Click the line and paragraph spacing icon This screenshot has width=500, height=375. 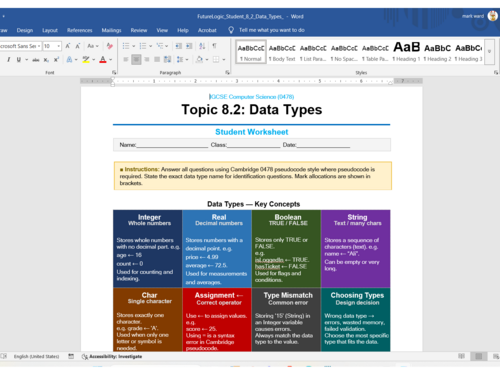click(180, 60)
